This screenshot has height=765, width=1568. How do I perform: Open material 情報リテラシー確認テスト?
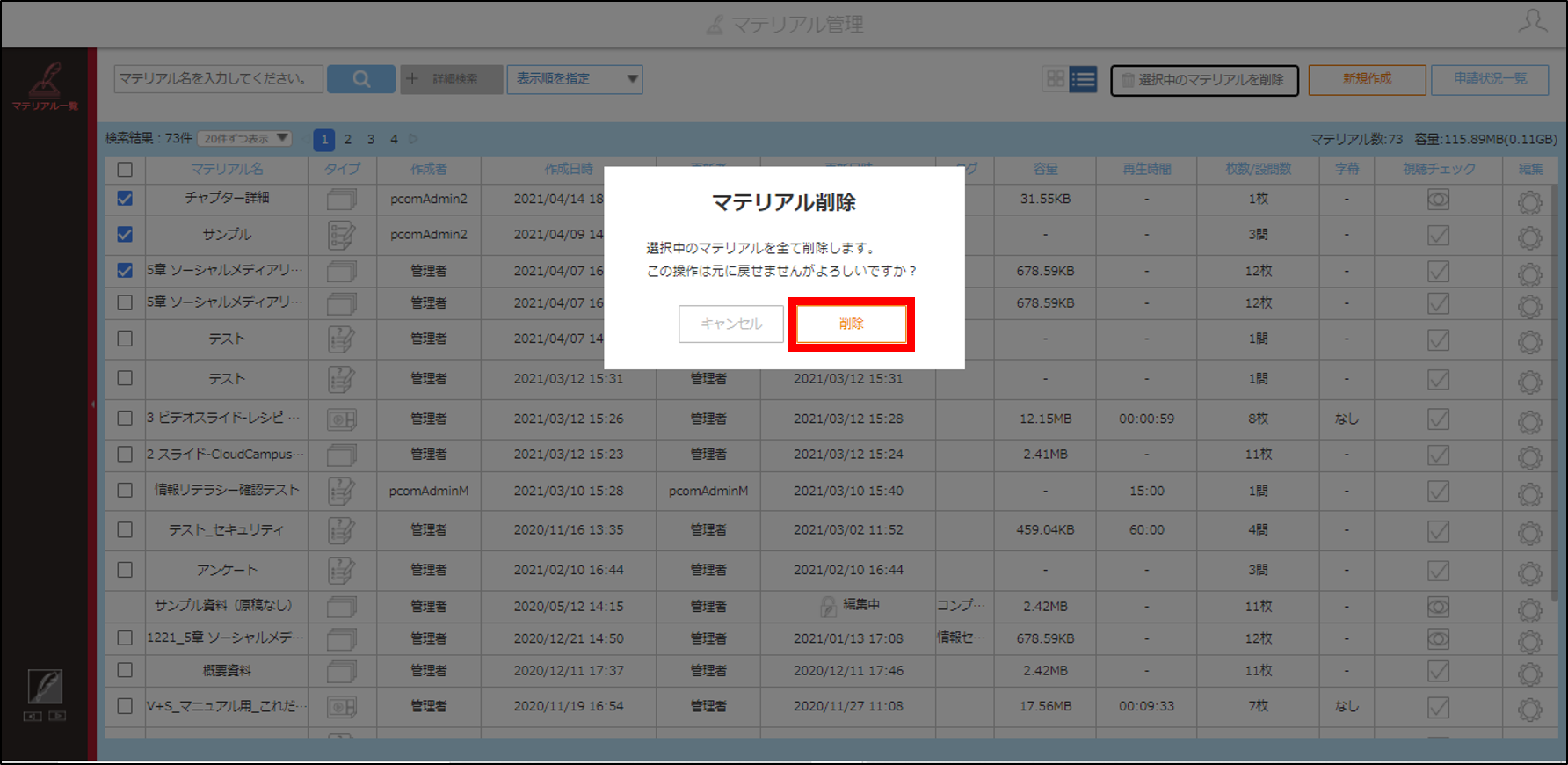pos(227,490)
